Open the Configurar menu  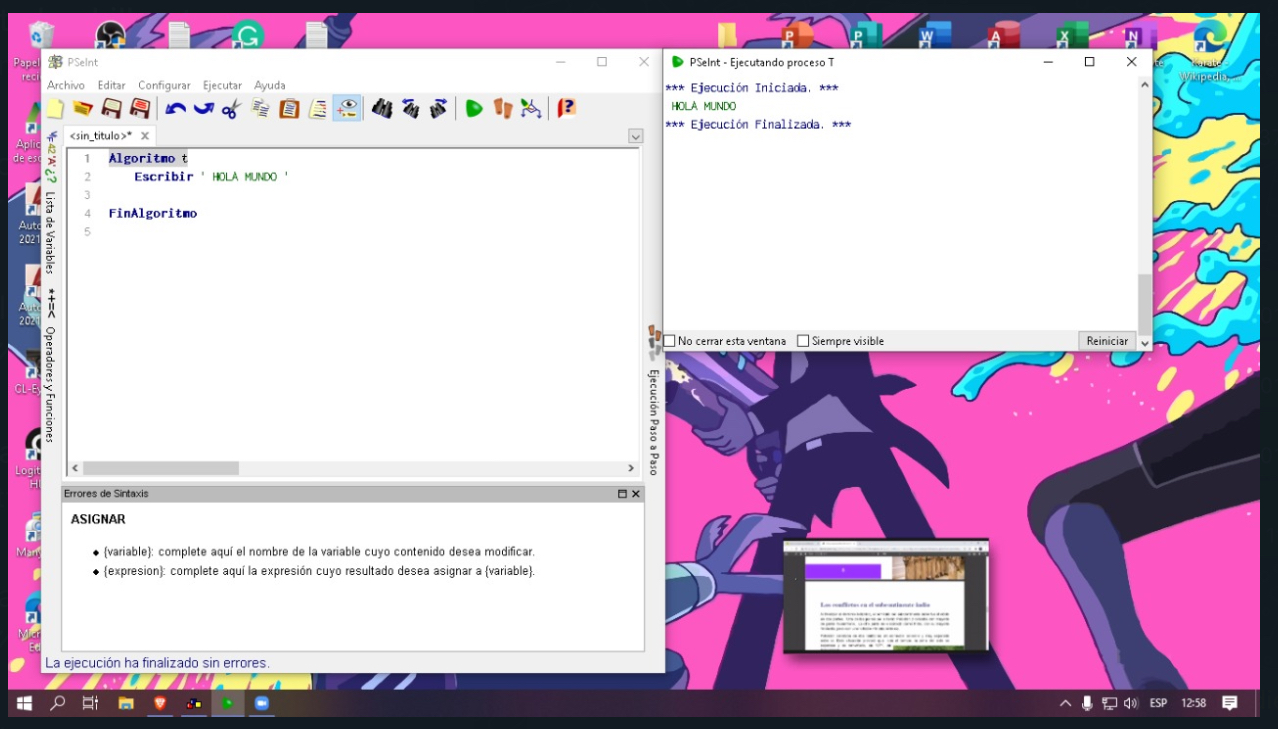[x=164, y=85]
